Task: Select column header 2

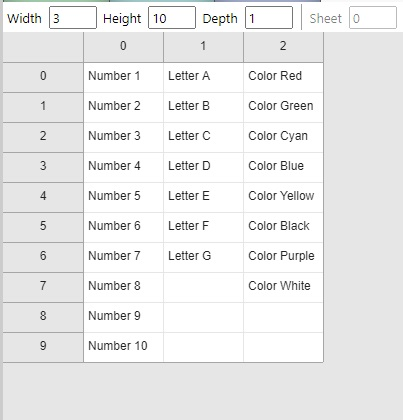Action: pos(283,47)
